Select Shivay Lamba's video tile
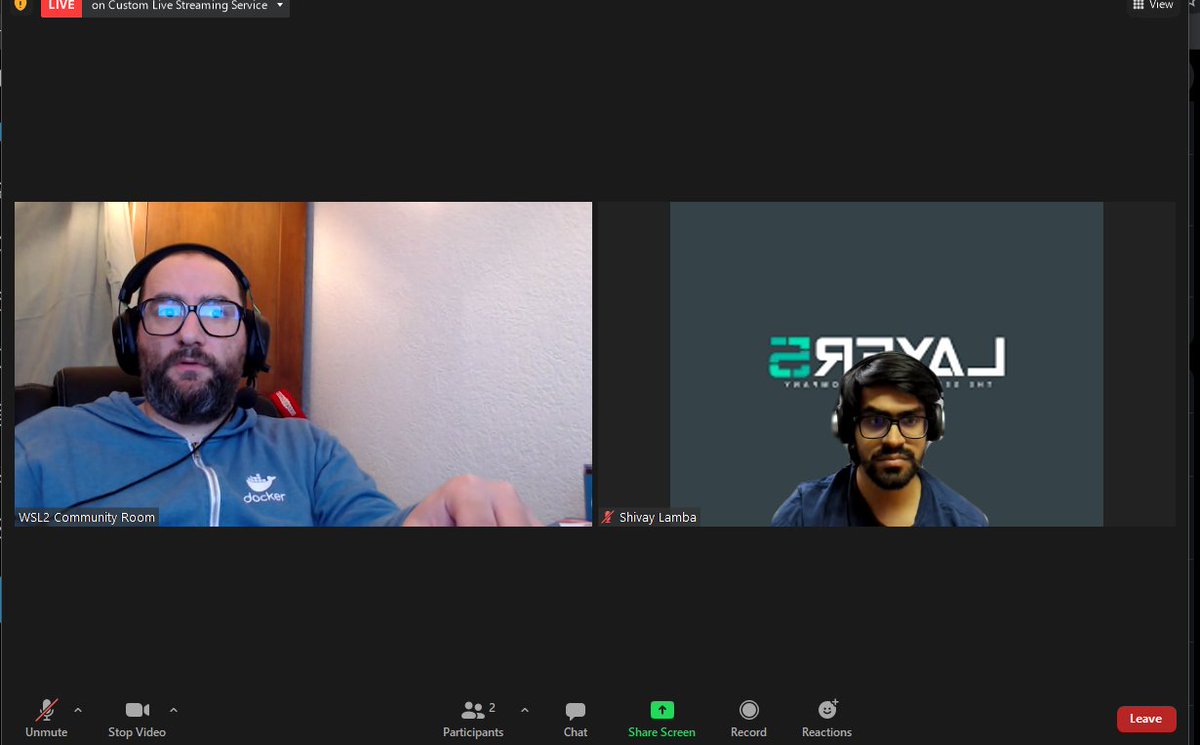1200x745 pixels. click(886, 364)
